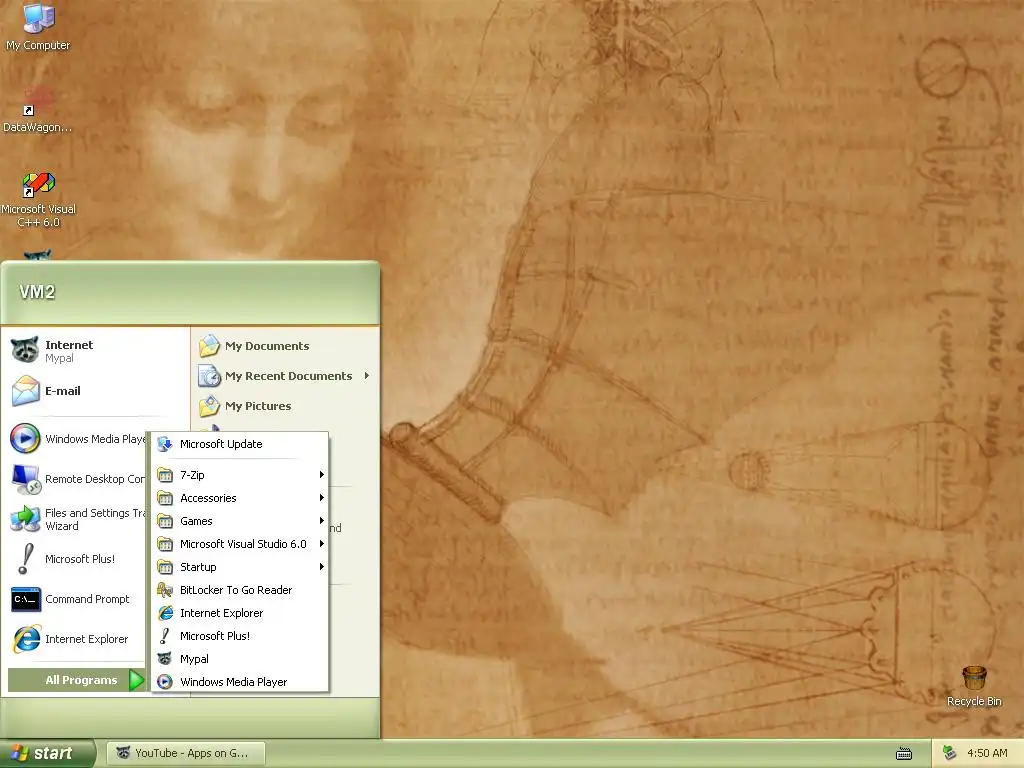The width and height of the screenshot is (1024, 768).
Task: Open the Accessories menu entry
Action: pyautogui.click(x=240, y=498)
